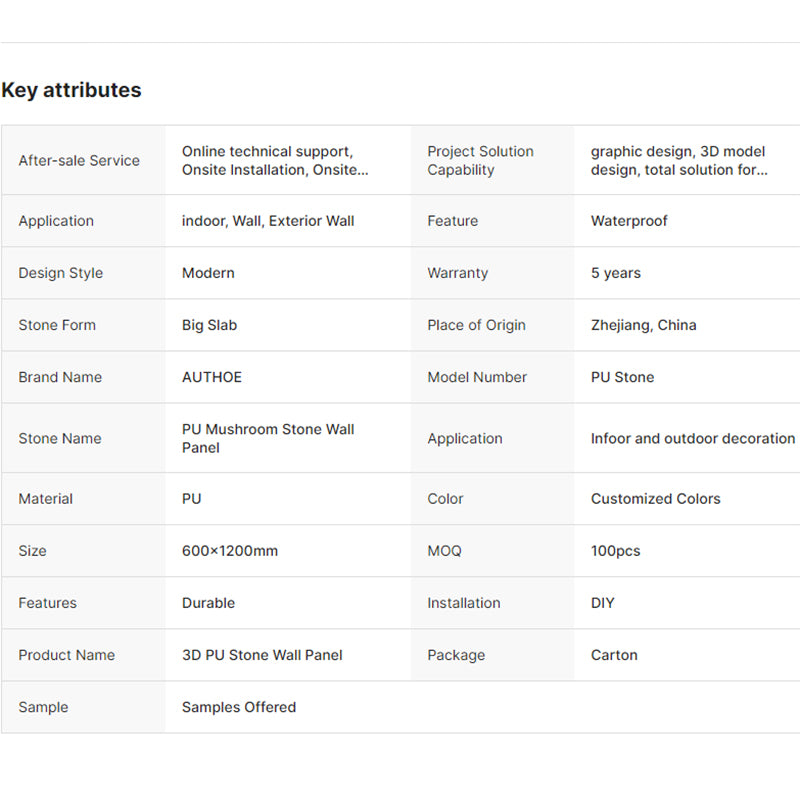800x800 pixels.
Task: Click the Waterproof feature value
Action: 629,221
